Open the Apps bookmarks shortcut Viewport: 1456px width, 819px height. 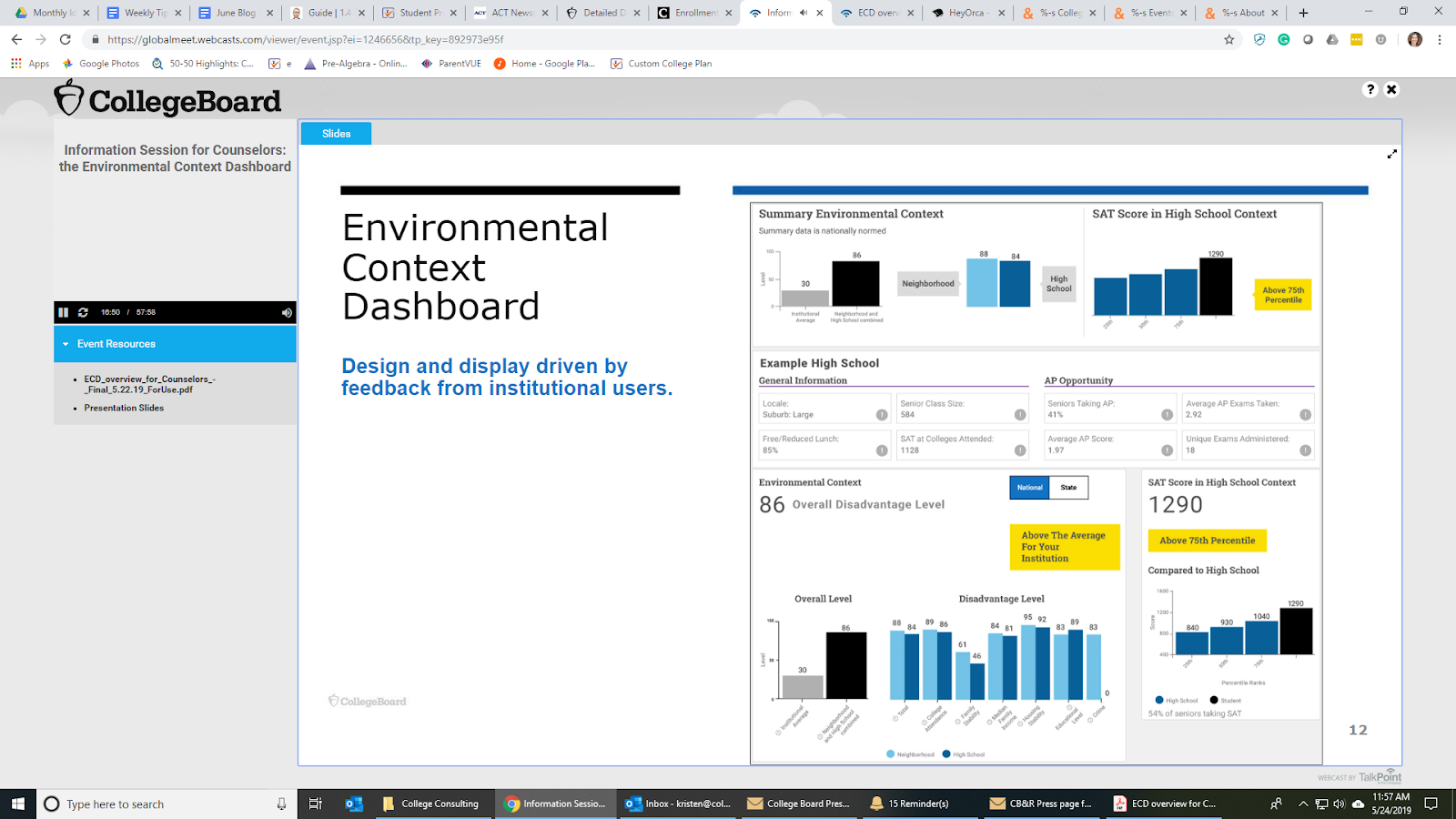coord(30,64)
